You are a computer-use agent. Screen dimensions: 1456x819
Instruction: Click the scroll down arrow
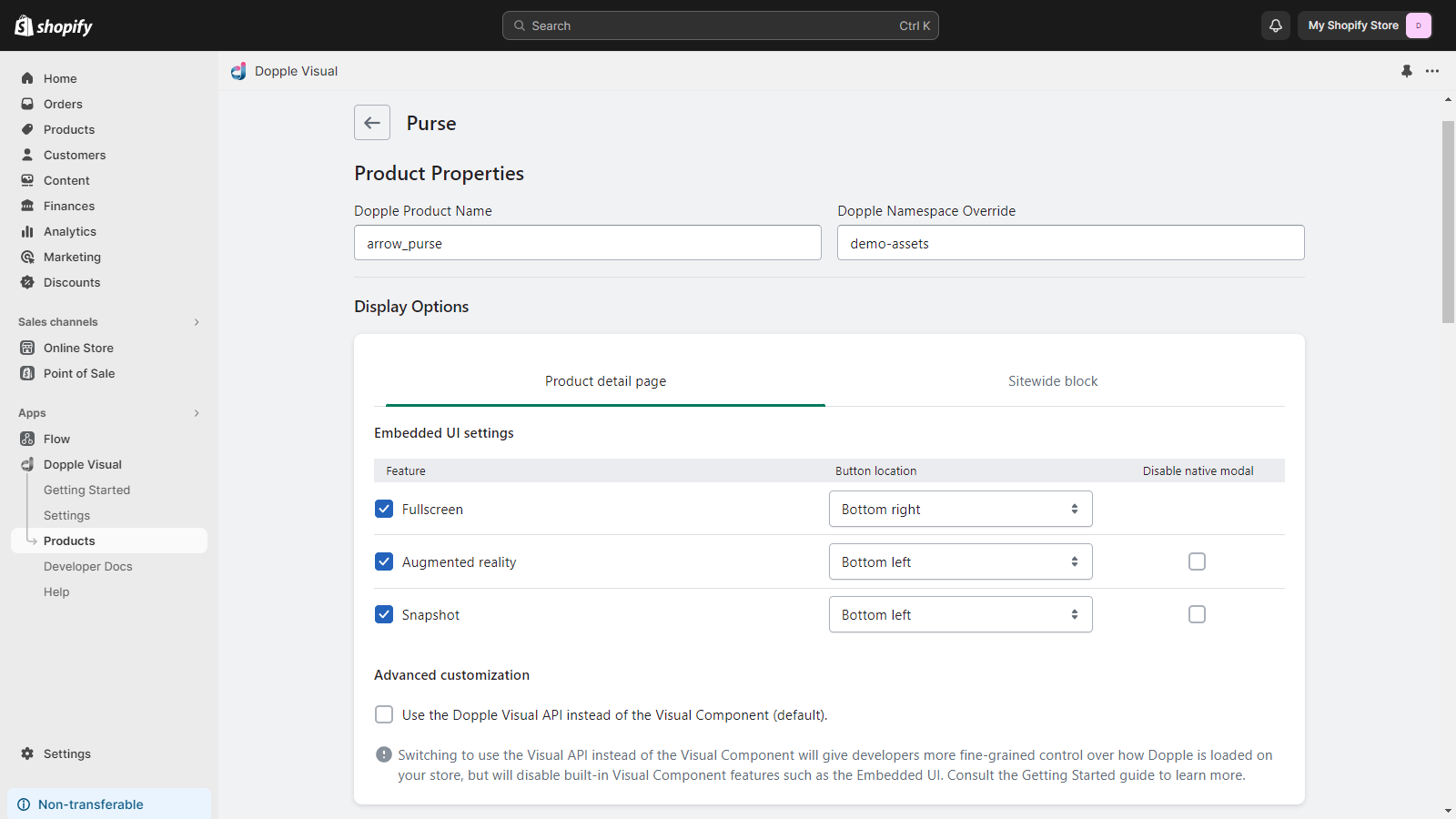coord(1448,811)
